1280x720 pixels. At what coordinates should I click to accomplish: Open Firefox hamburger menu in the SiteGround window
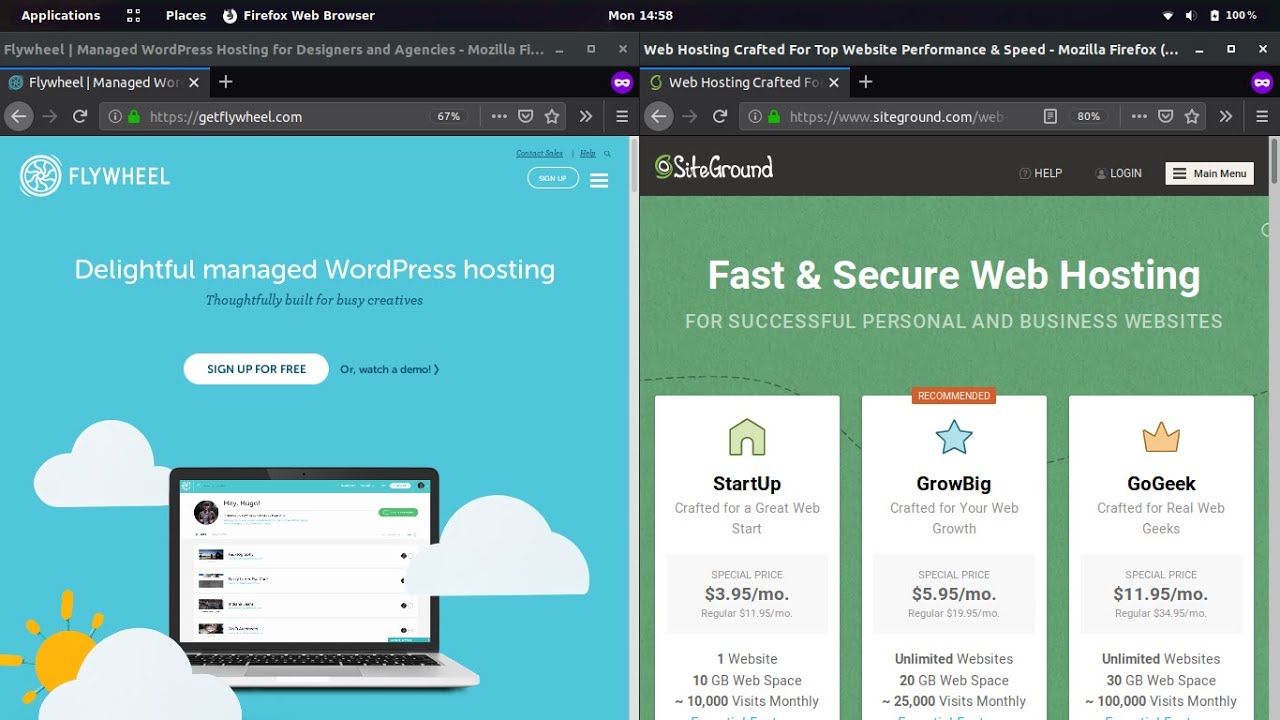pyautogui.click(x=1261, y=116)
